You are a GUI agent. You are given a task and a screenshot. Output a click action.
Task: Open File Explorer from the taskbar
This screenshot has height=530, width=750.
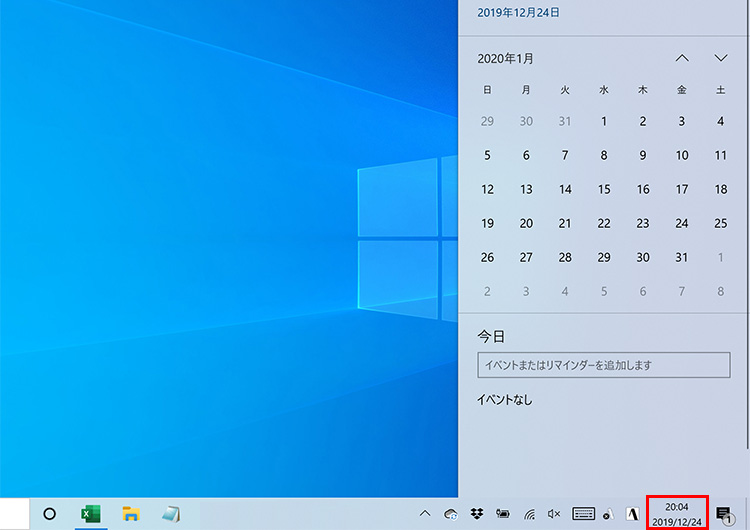tap(131, 513)
